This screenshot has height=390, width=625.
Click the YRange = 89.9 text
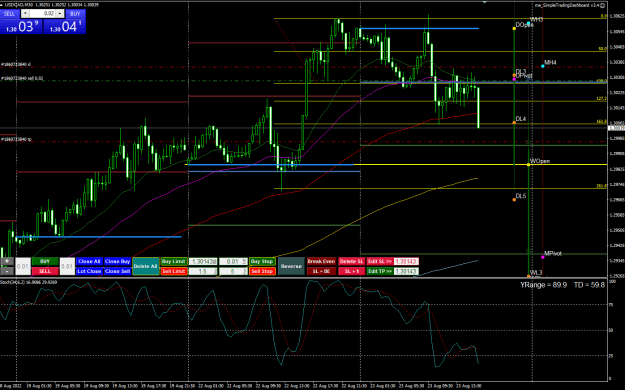click(543, 285)
